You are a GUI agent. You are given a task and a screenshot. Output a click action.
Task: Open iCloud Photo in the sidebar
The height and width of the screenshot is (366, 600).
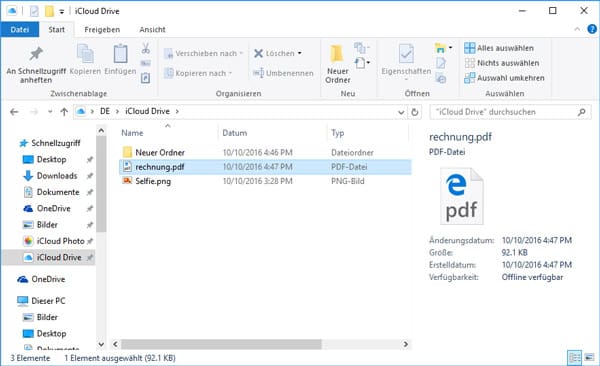(60, 241)
